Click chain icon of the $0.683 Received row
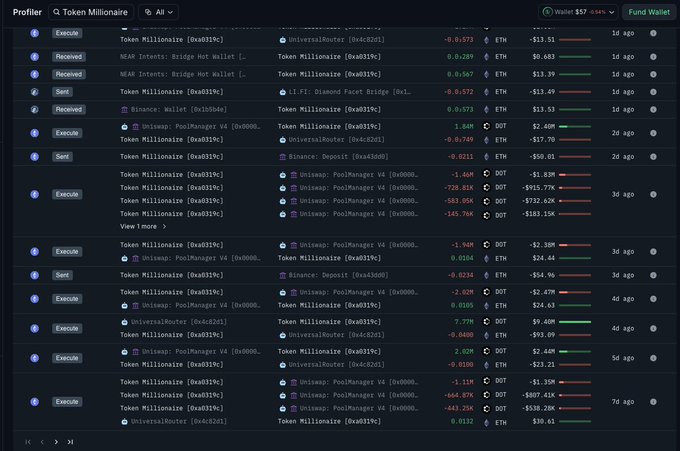The width and height of the screenshot is (680, 451). (x=35, y=57)
